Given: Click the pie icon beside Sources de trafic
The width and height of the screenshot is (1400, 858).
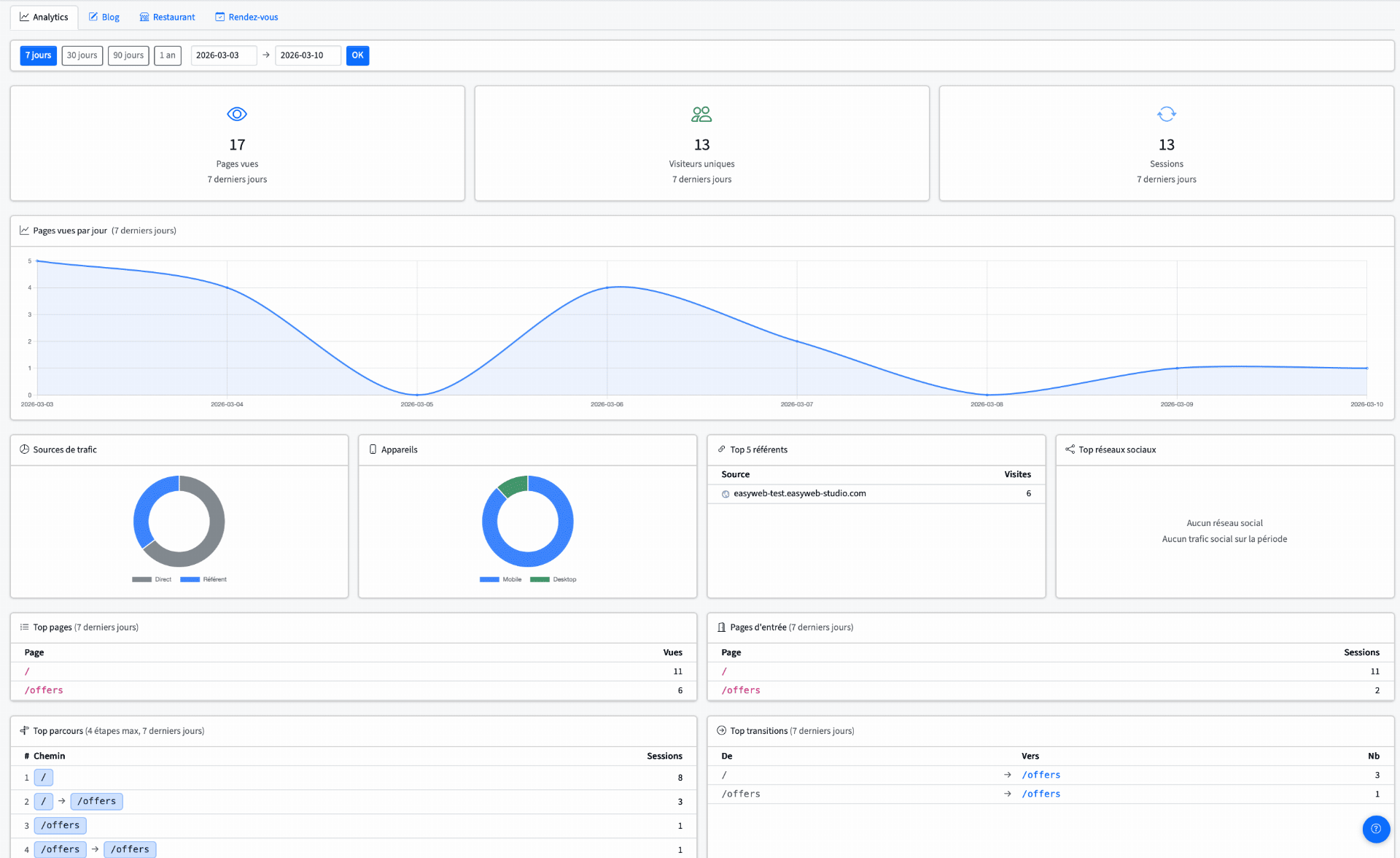Looking at the screenshot, I should tap(24, 449).
